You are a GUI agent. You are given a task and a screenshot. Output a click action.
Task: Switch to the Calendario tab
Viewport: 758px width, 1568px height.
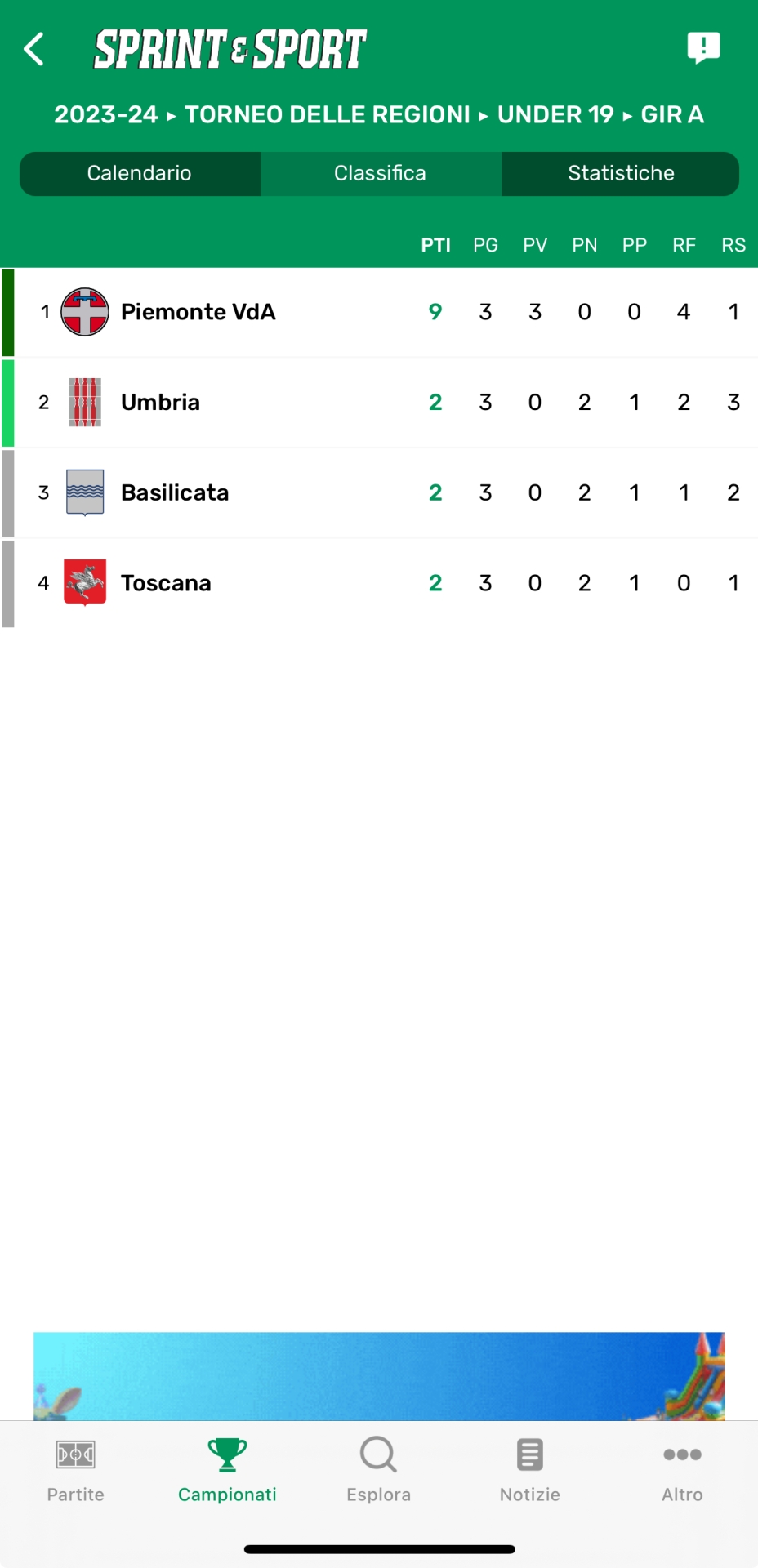[140, 173]
